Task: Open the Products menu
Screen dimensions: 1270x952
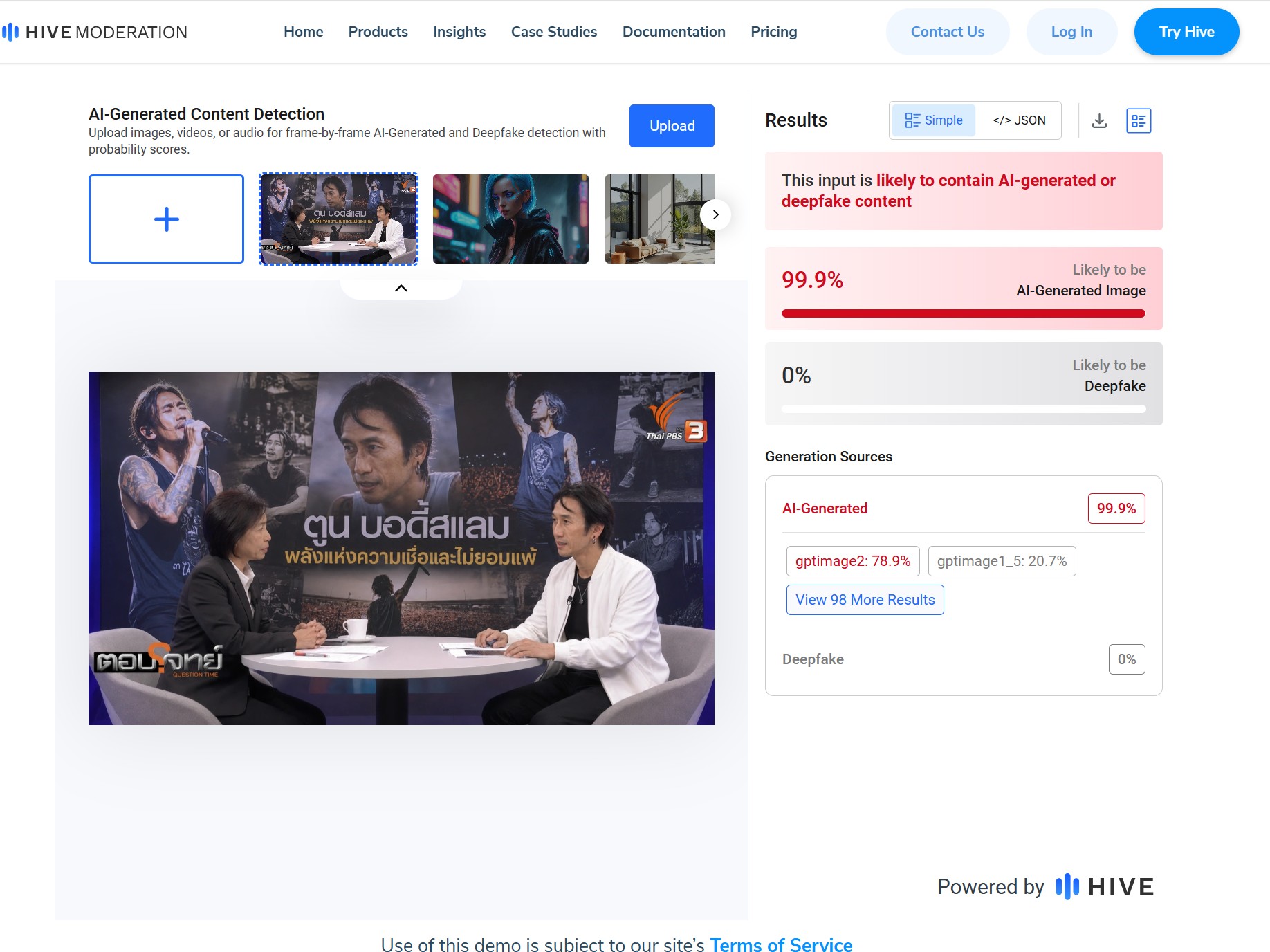Action: click(x=378, y=32)
